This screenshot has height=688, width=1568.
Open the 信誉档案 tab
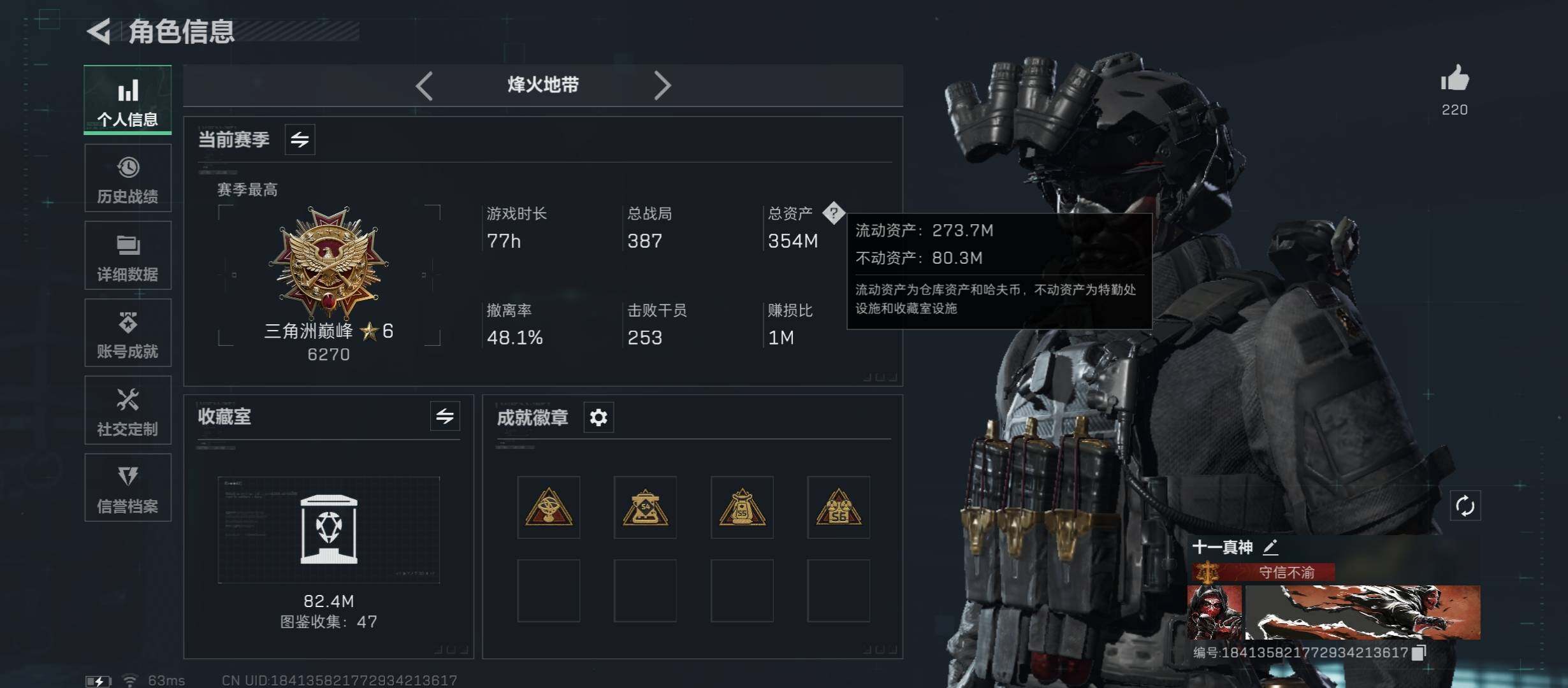(x=127, y=487)
